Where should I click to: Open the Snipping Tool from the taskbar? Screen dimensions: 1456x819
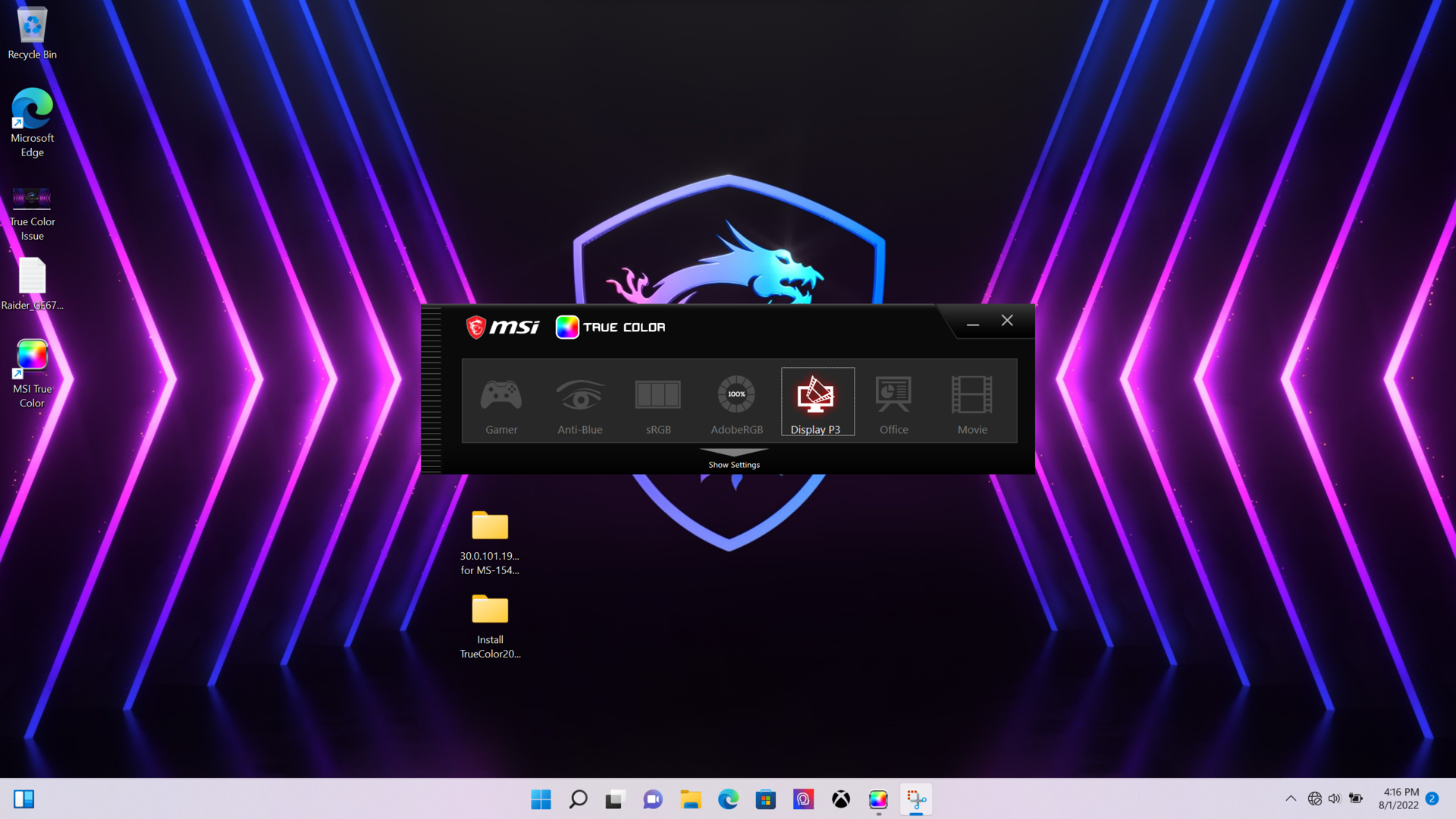[916, 799]
